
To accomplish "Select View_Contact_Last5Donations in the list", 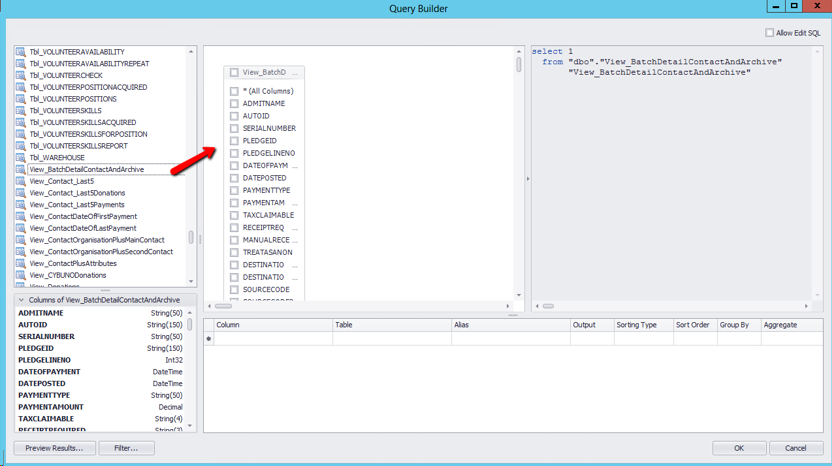I will [x=77, y=193].
